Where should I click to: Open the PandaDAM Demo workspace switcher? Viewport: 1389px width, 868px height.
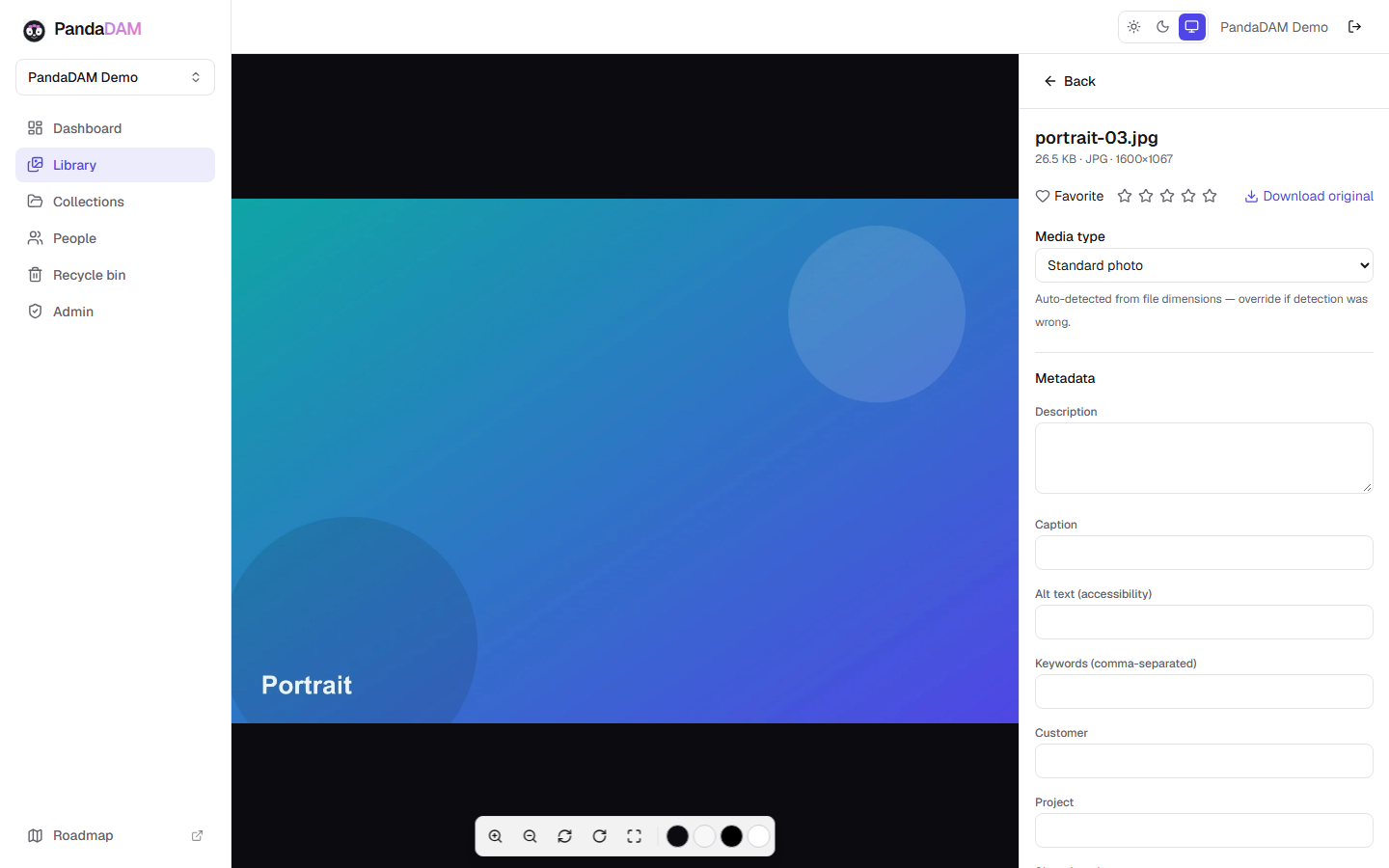click(115, 77)
